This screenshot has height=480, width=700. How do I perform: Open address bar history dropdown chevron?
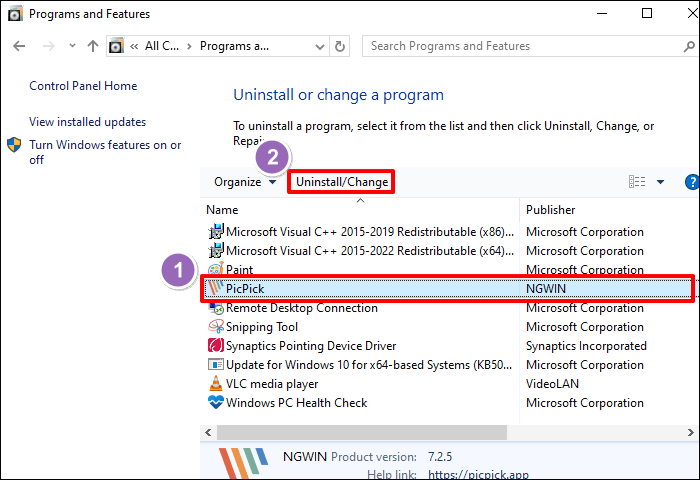317,46
